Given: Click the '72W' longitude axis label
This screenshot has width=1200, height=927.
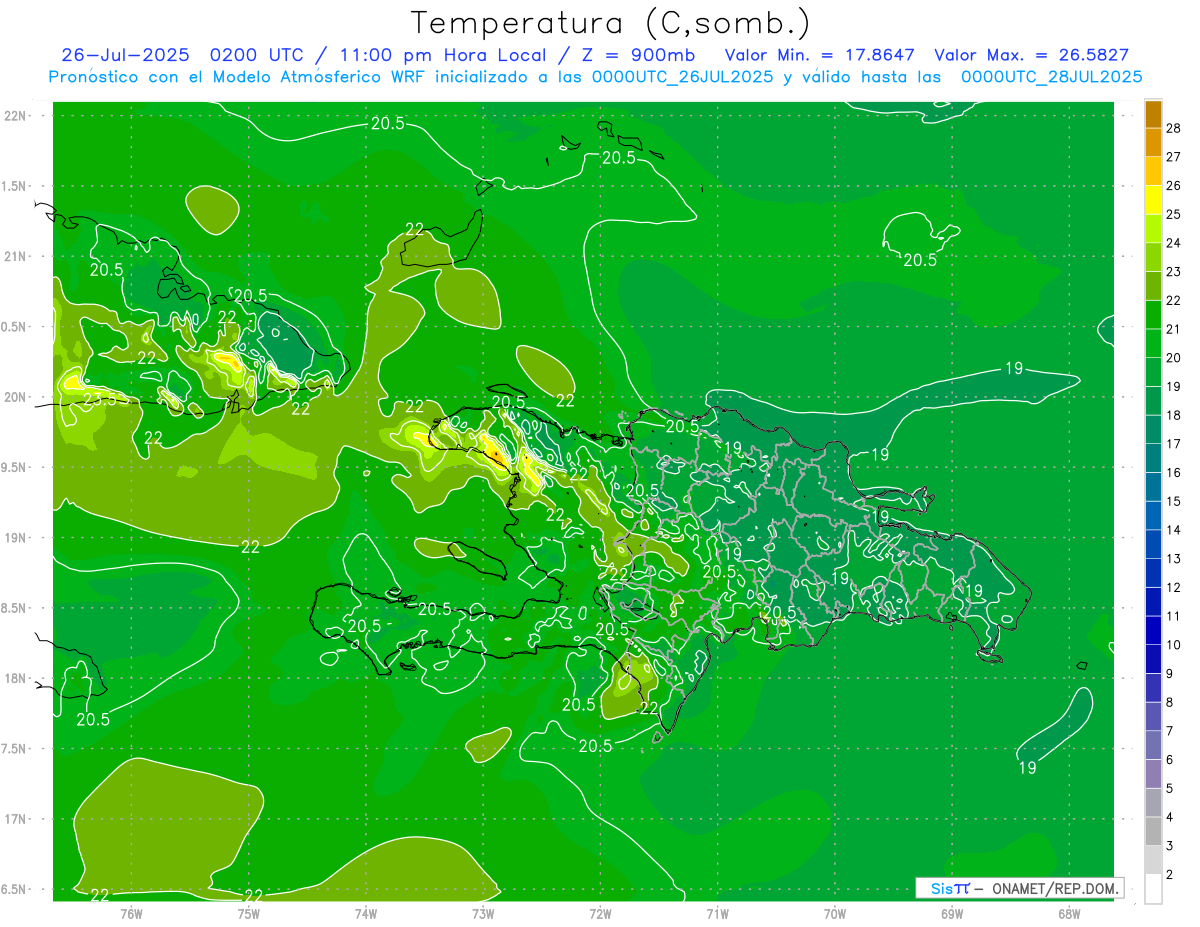Looking at the screenshot, I should (600, 913).
